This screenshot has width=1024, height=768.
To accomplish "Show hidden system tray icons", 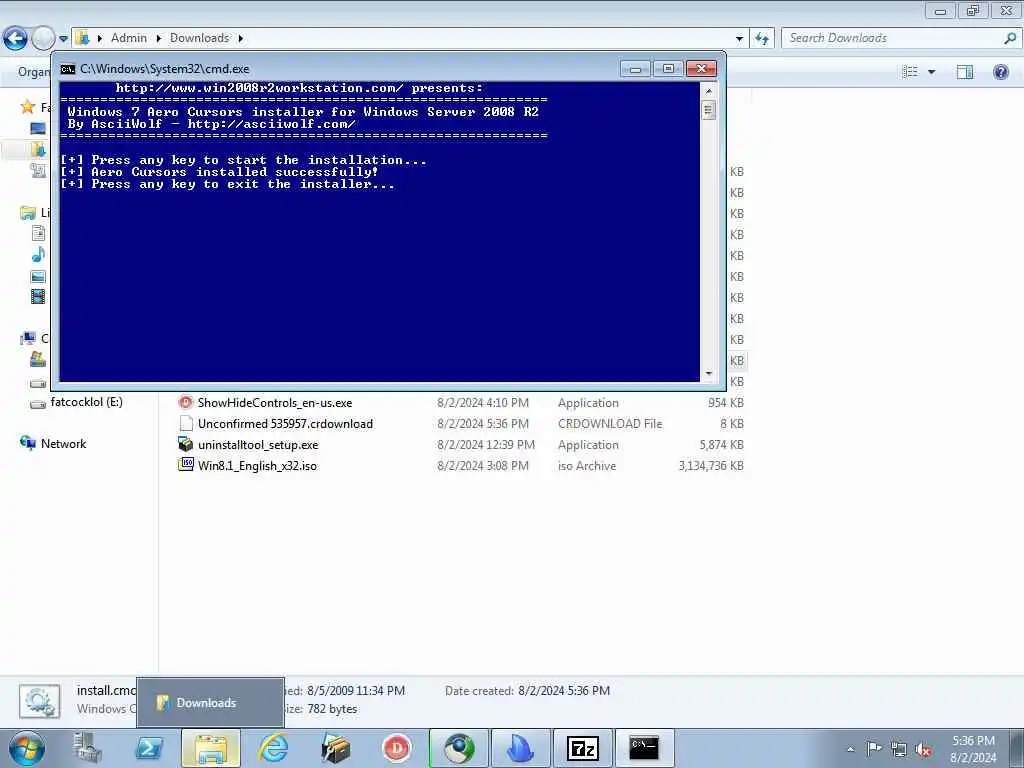I will click(850, 749).
